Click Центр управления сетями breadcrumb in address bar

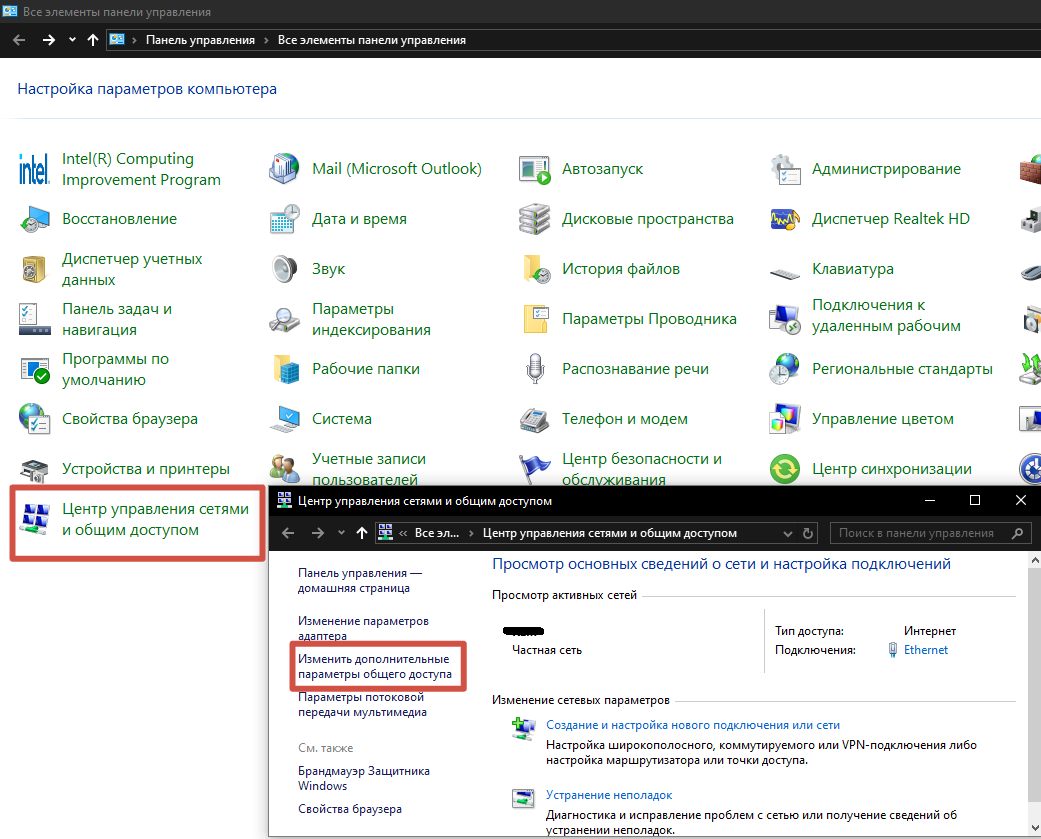[x=609, y=533]
